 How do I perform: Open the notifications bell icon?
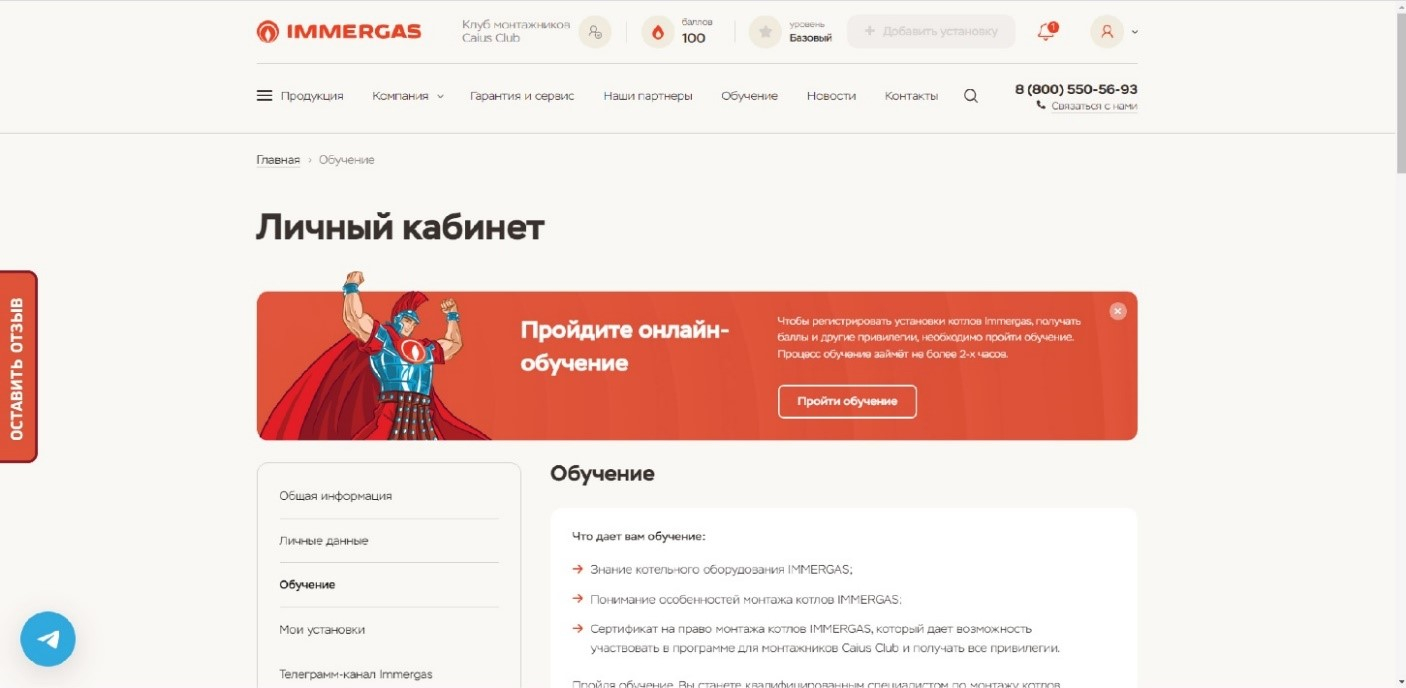(x=1046, y=32)
